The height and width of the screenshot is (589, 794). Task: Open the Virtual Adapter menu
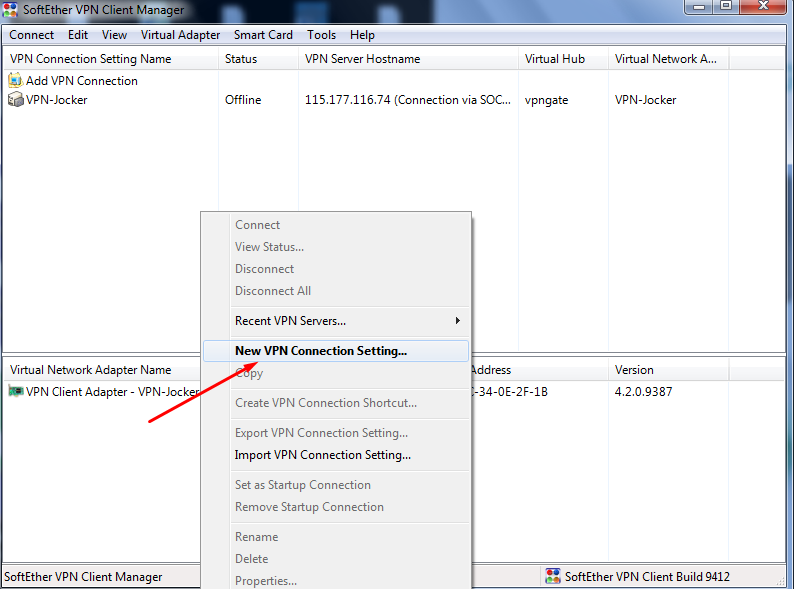tap(180, 35)
